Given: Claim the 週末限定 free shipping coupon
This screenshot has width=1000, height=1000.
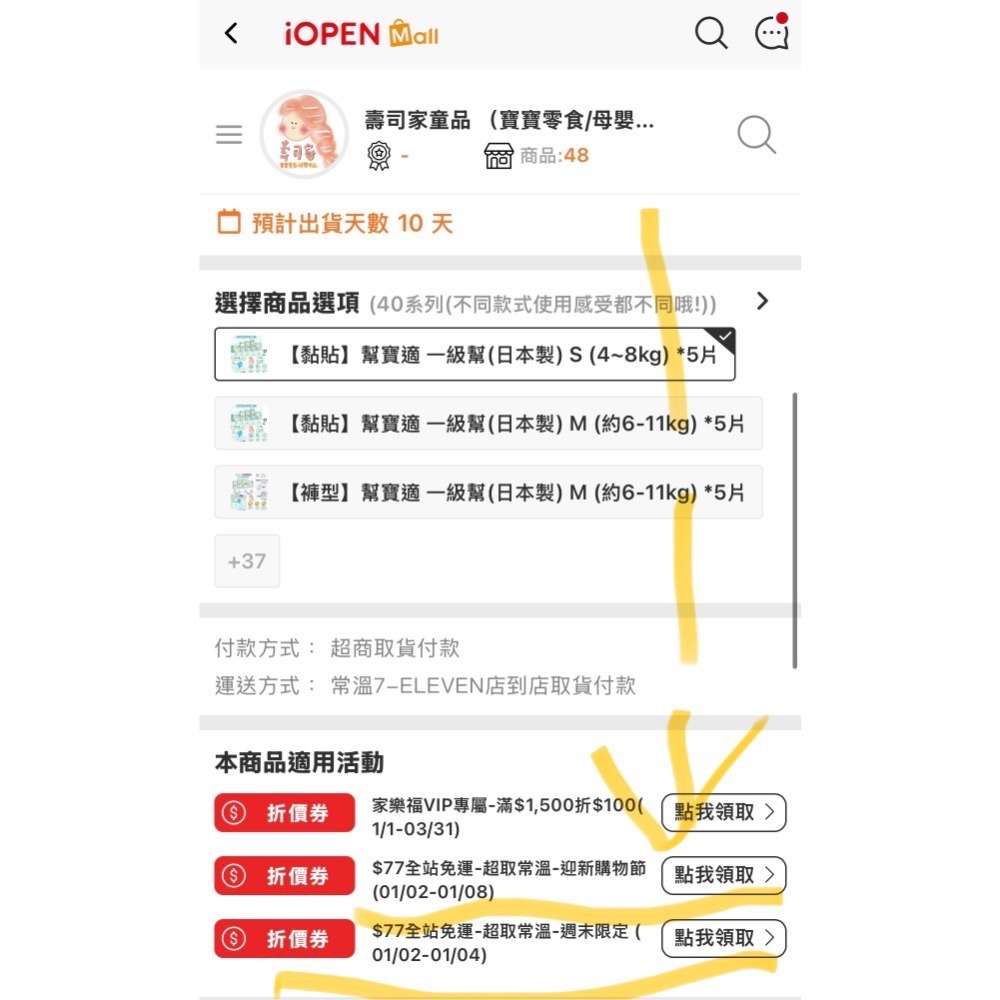Looking at the screenshot, I should pyautogui.click(x=723, y=938).
